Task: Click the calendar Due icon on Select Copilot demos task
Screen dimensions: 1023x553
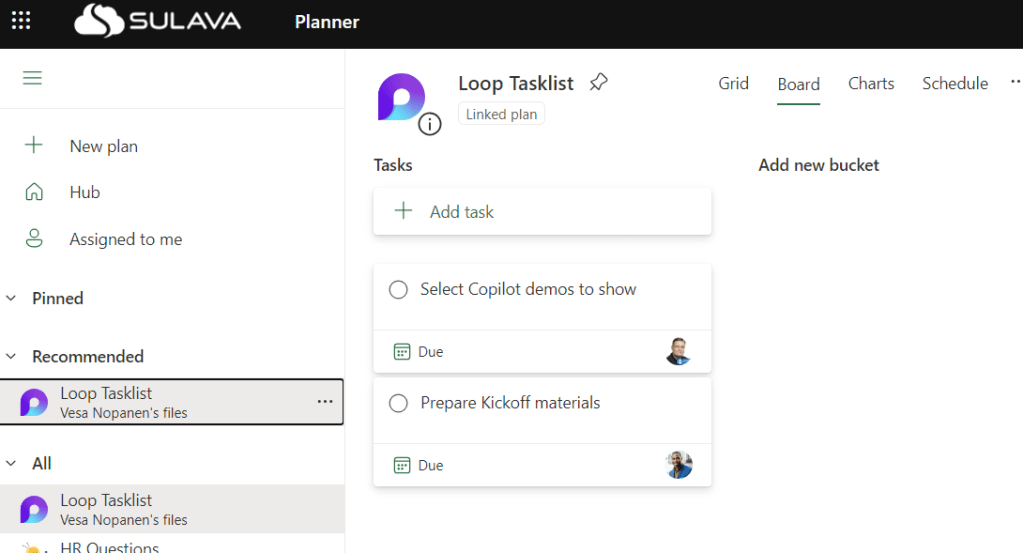Action: point(402,352)
